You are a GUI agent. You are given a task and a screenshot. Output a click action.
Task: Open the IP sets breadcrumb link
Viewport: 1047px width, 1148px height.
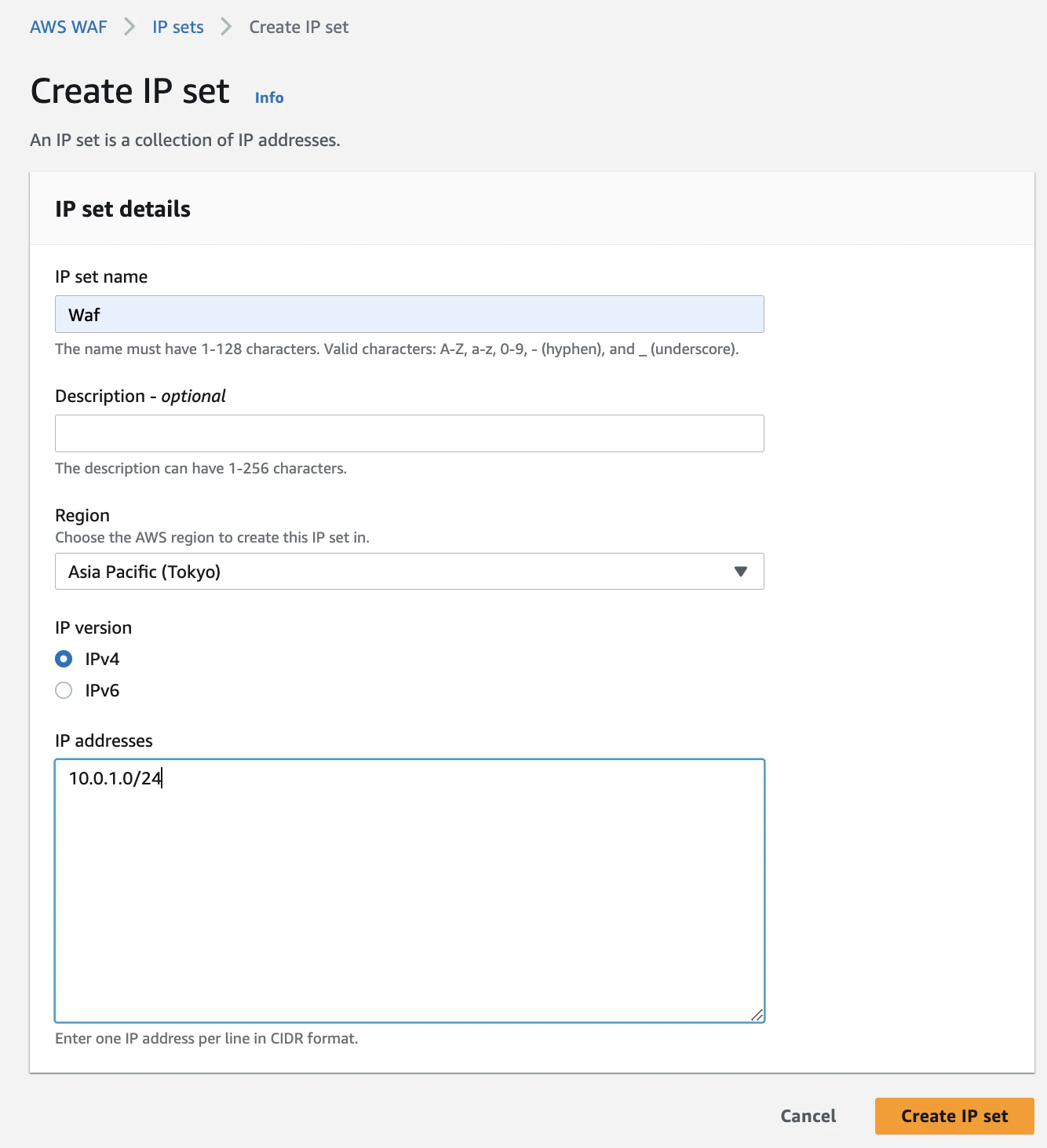[x=178, y=27]
